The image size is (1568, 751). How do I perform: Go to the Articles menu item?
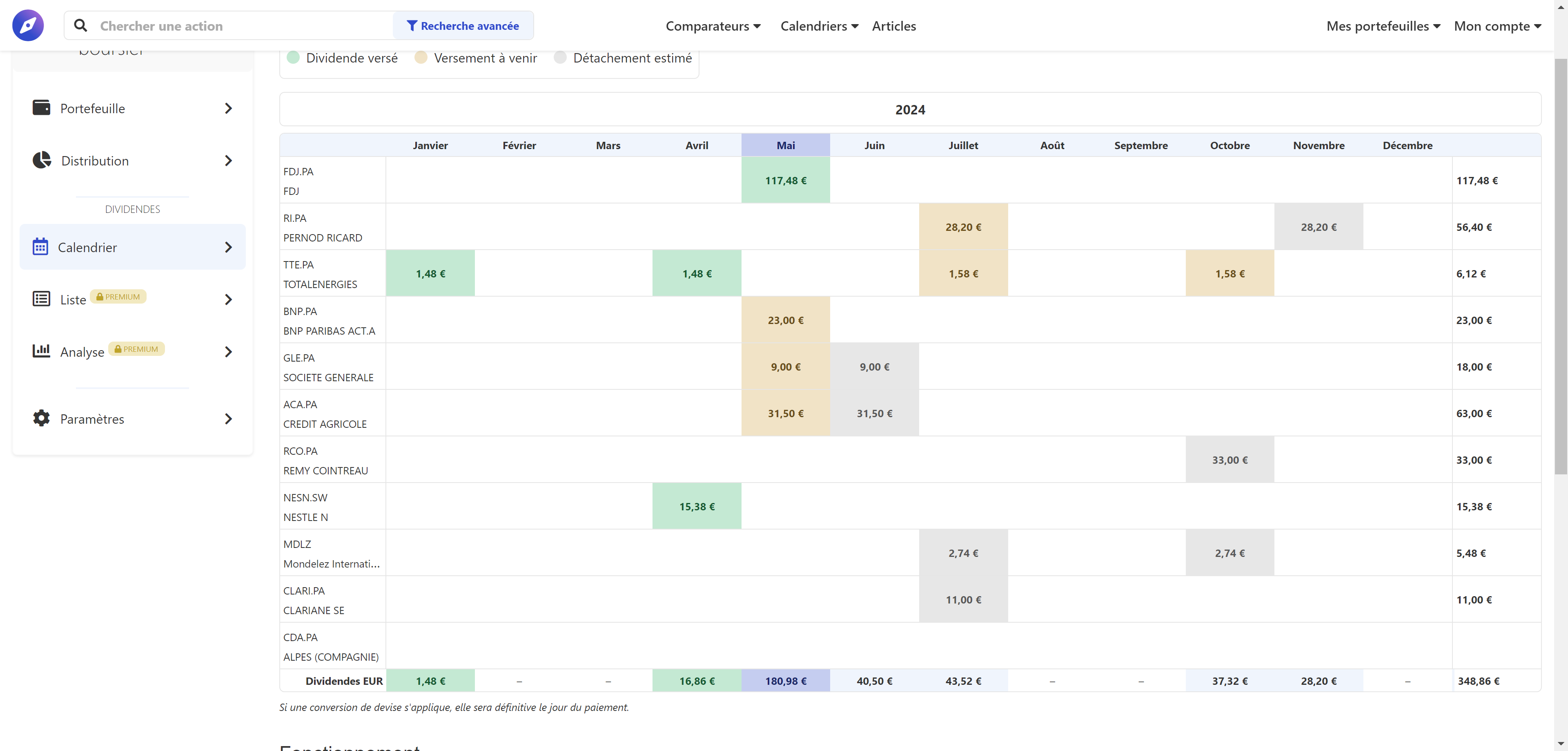tap(893, 26)
